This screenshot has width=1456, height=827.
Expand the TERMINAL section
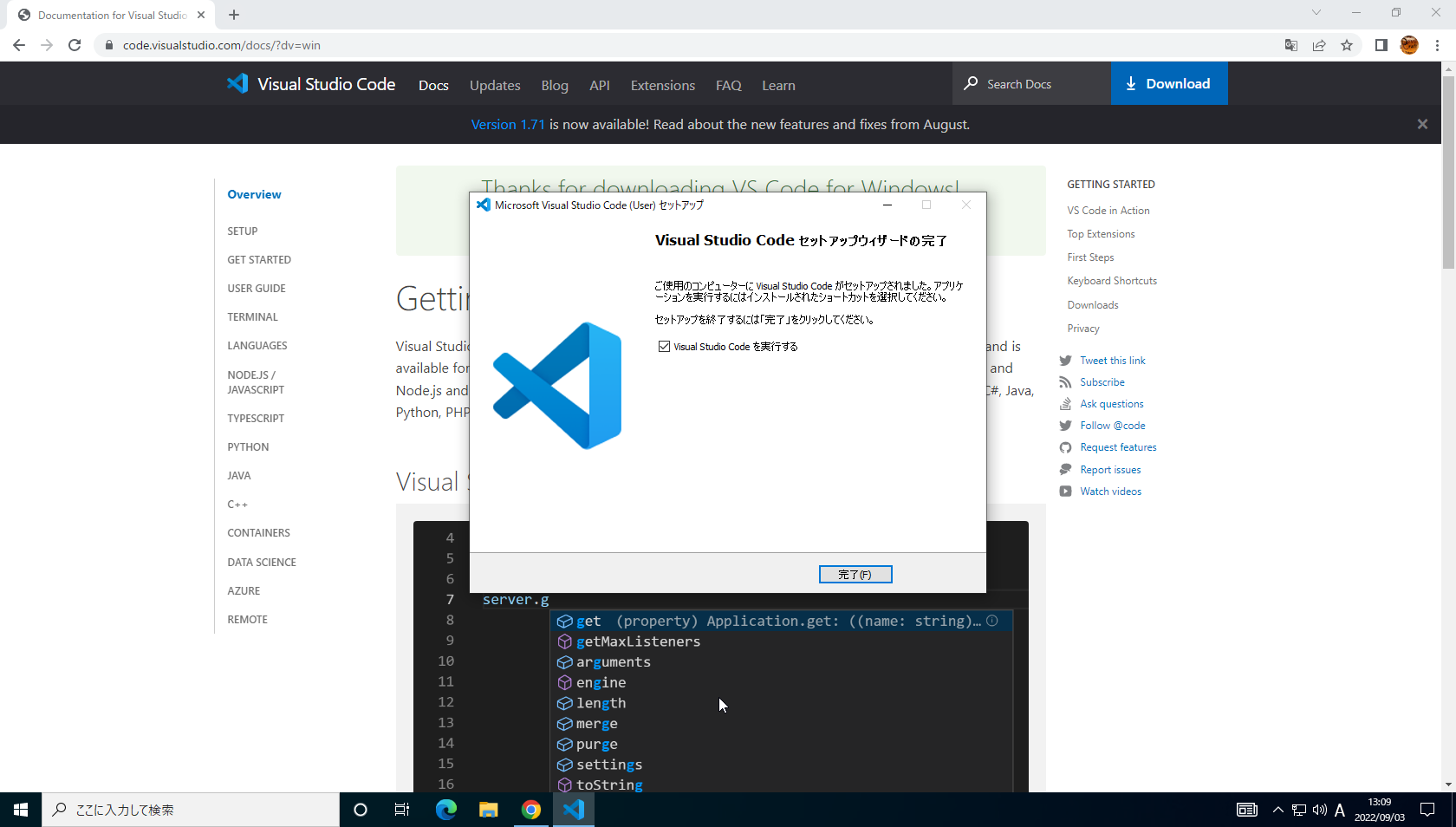252,317
